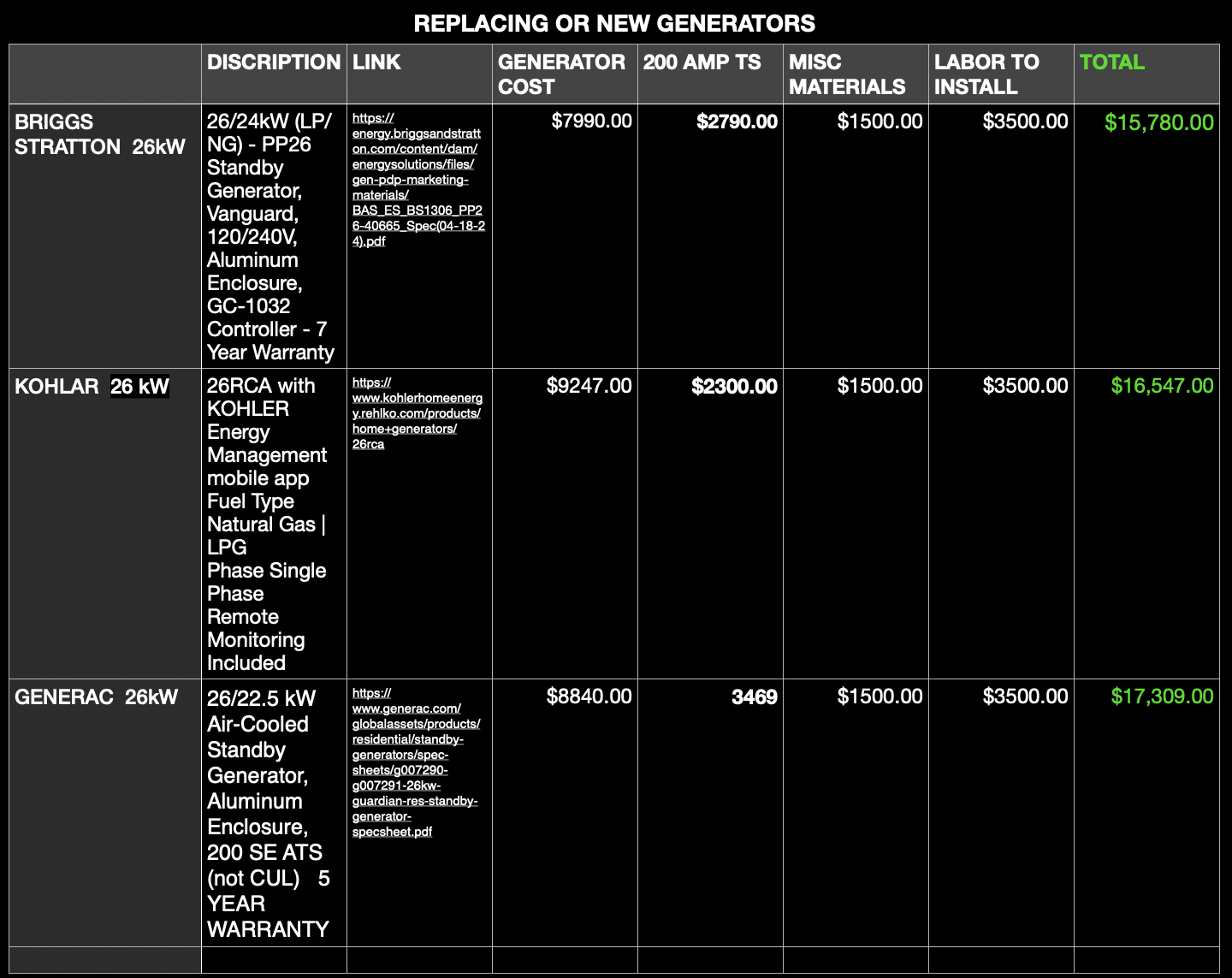Select misc materials $1500.00 in Generac row
Viewport: 1232px width, 978px height.
[880, 696]
